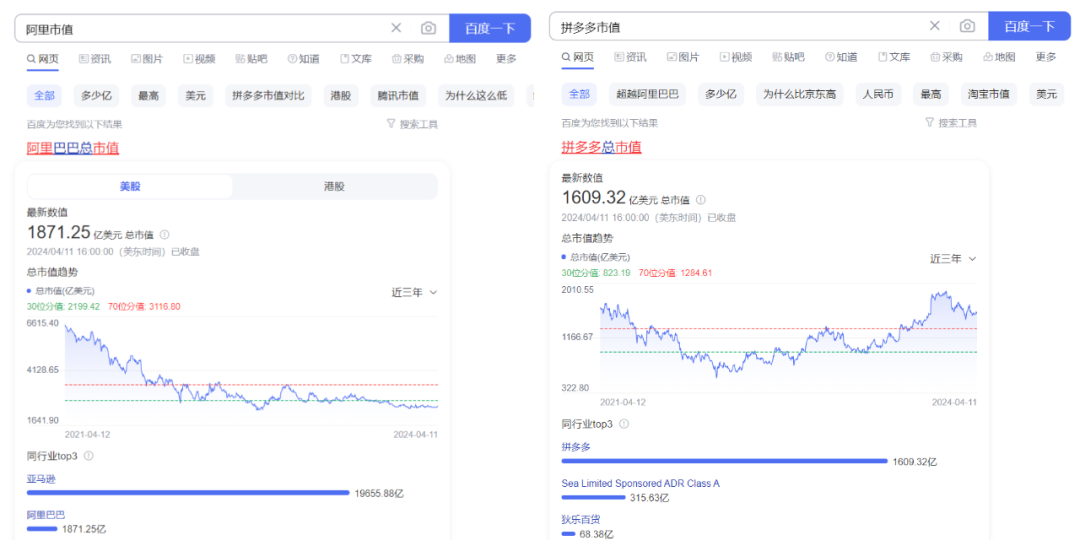
Task: Click 70位分值: 3116.80 label in Alibaba chart
Action: [x=144, y=306]
